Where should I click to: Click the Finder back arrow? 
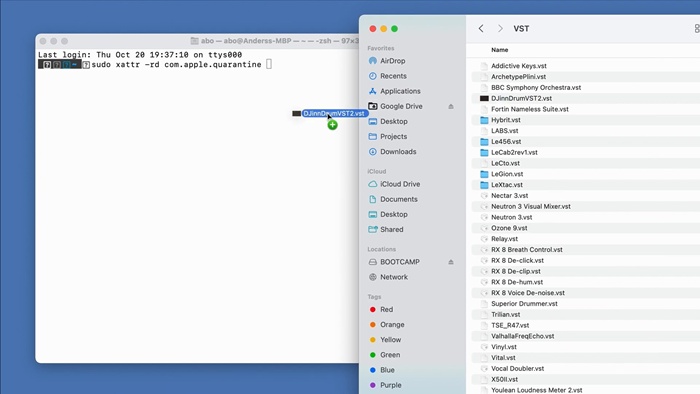tap(481, 29)
